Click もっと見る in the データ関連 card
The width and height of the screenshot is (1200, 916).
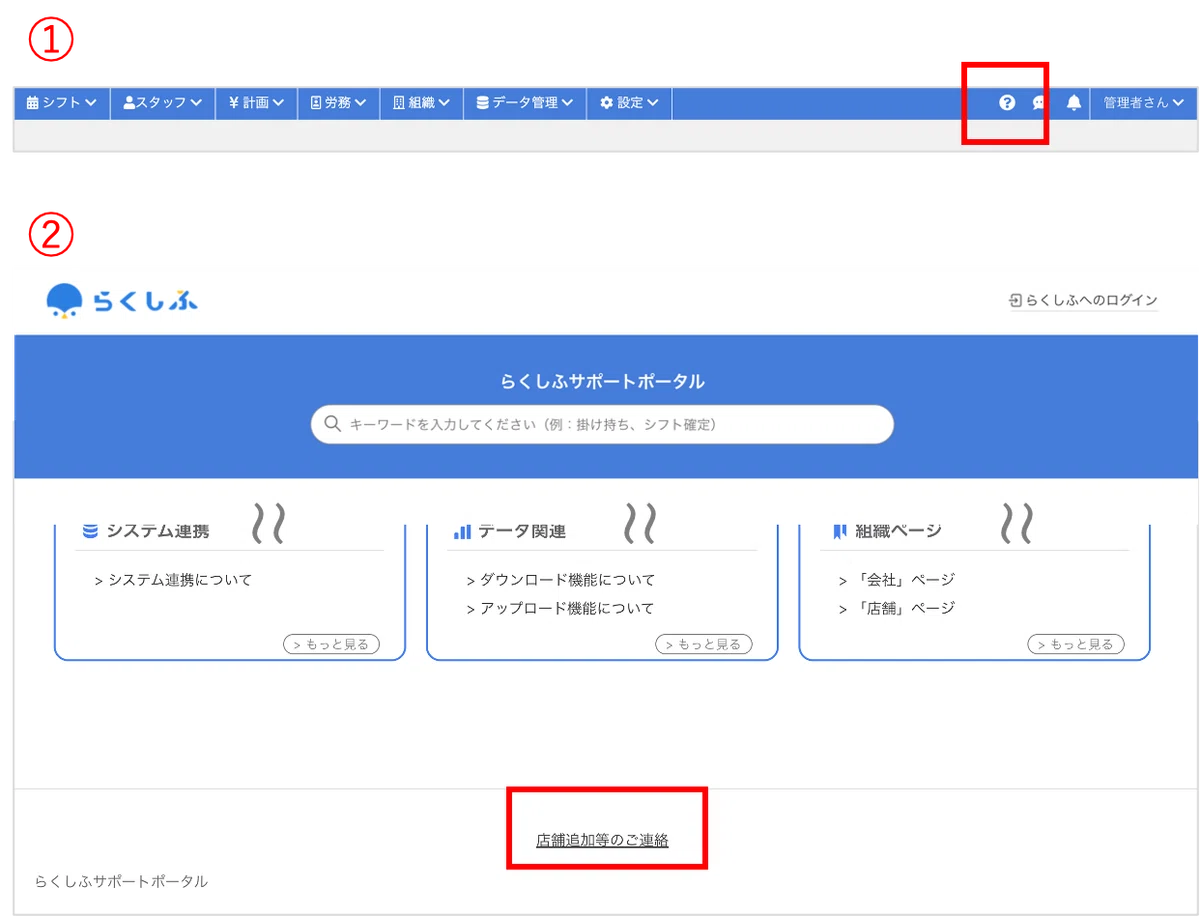click(x=703, y=644)
